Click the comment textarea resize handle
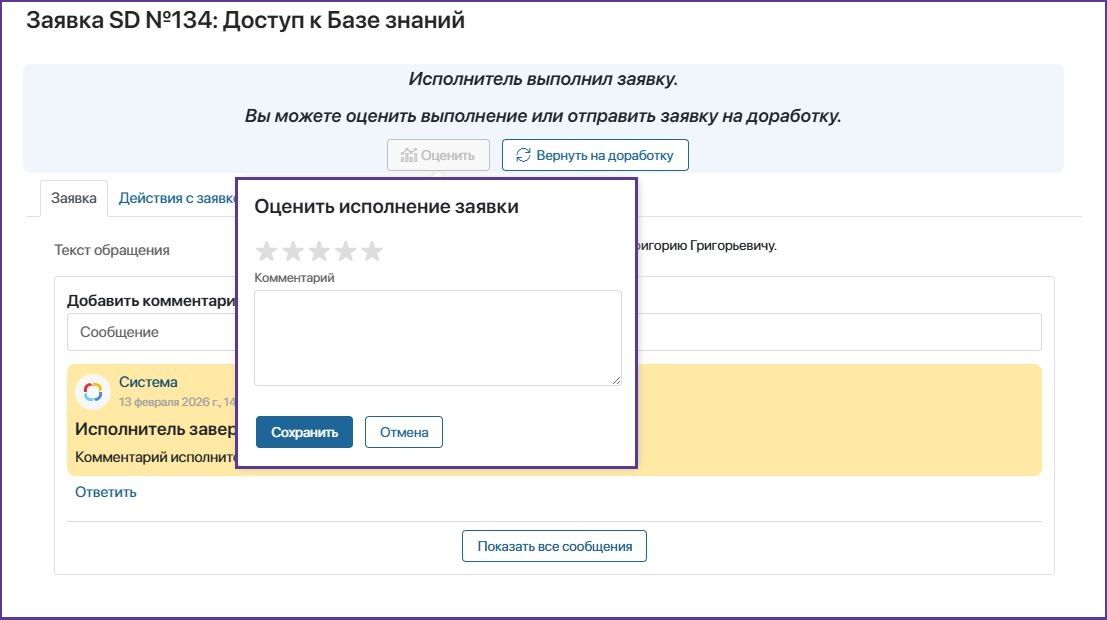1107x620 pixels. [616, 380]
